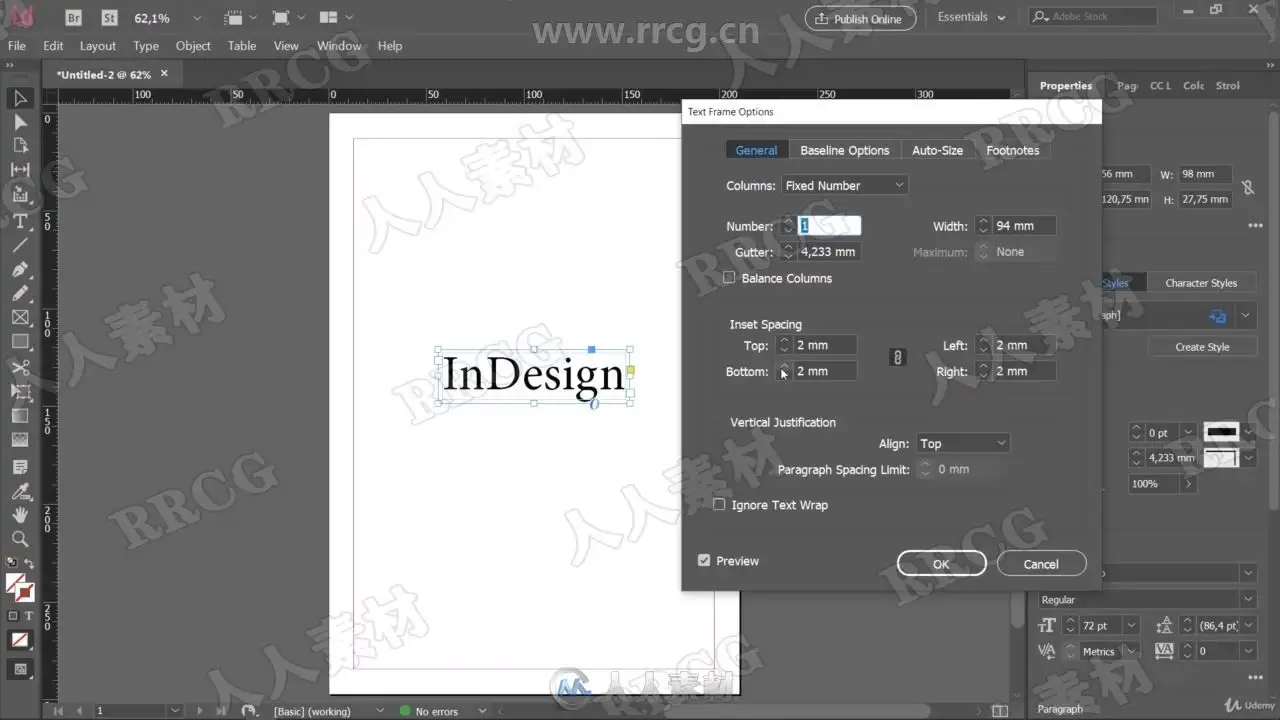Click the Cancel button
Screen dimensions: 1280x720
[1041, 564]
